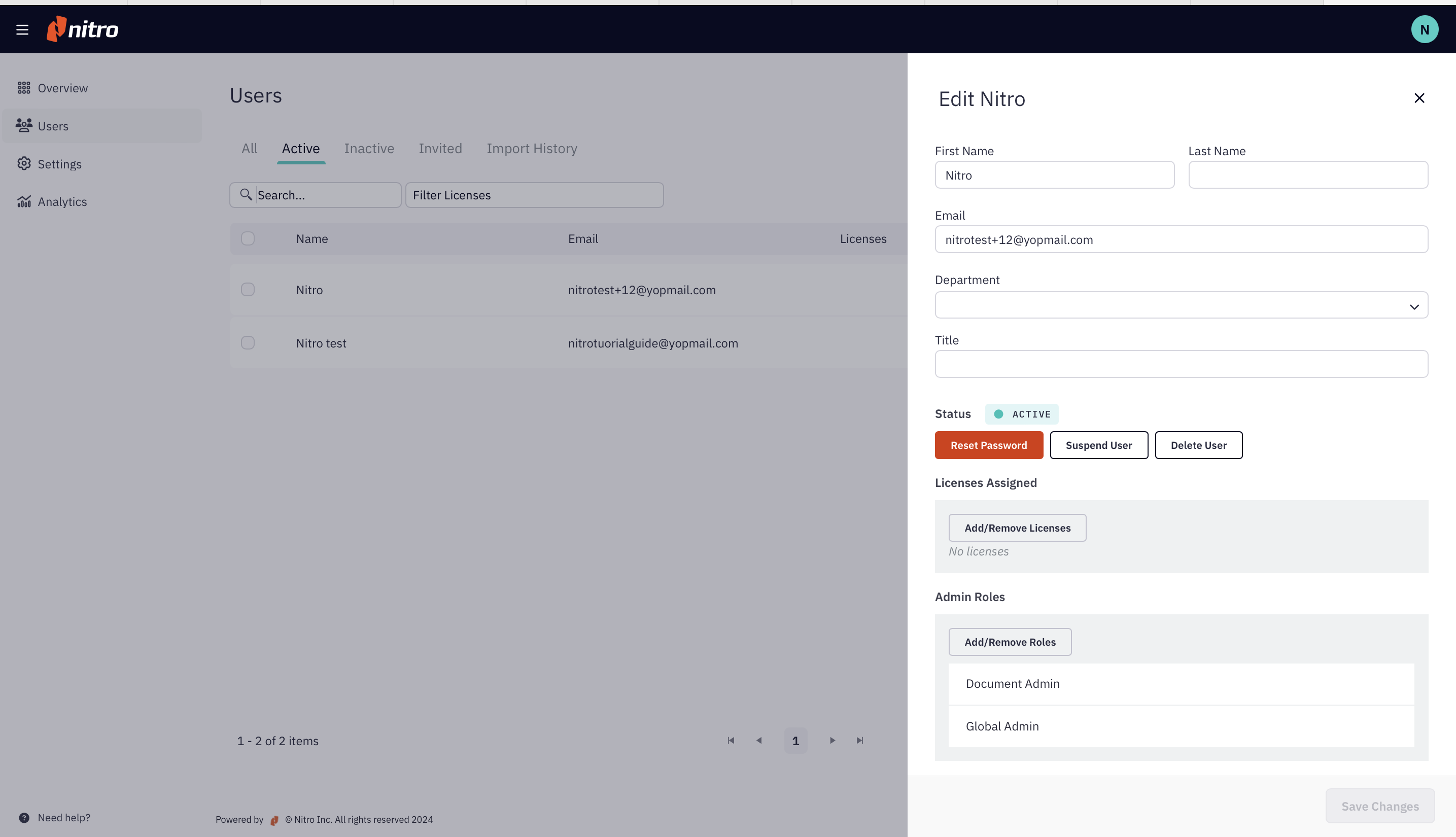Click Add/Remove Roles under Admin Roles
Image resolution: width=1456 pixels, height=837 pixels.
pyautogui.click(x=1010, y=642)
